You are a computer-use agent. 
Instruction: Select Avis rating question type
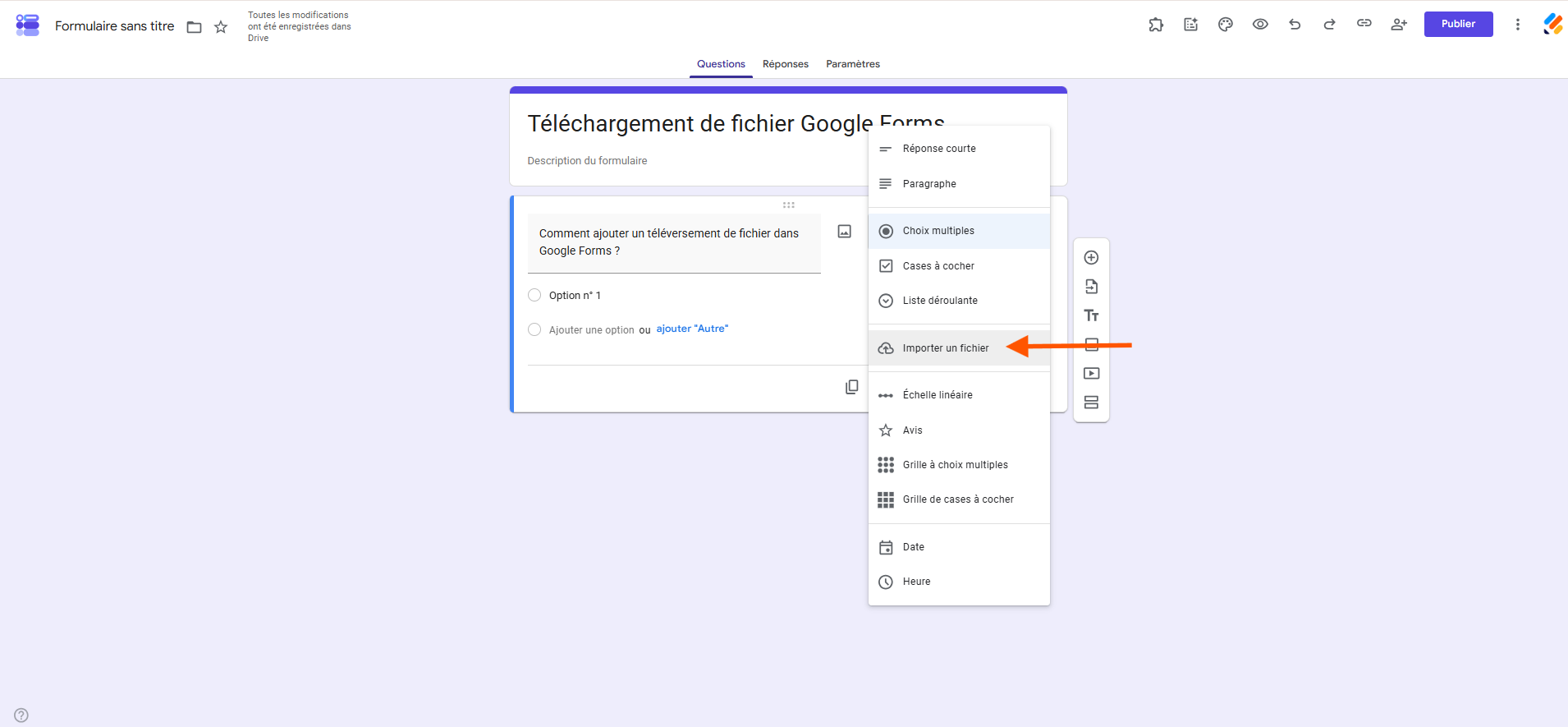[959, 430]
